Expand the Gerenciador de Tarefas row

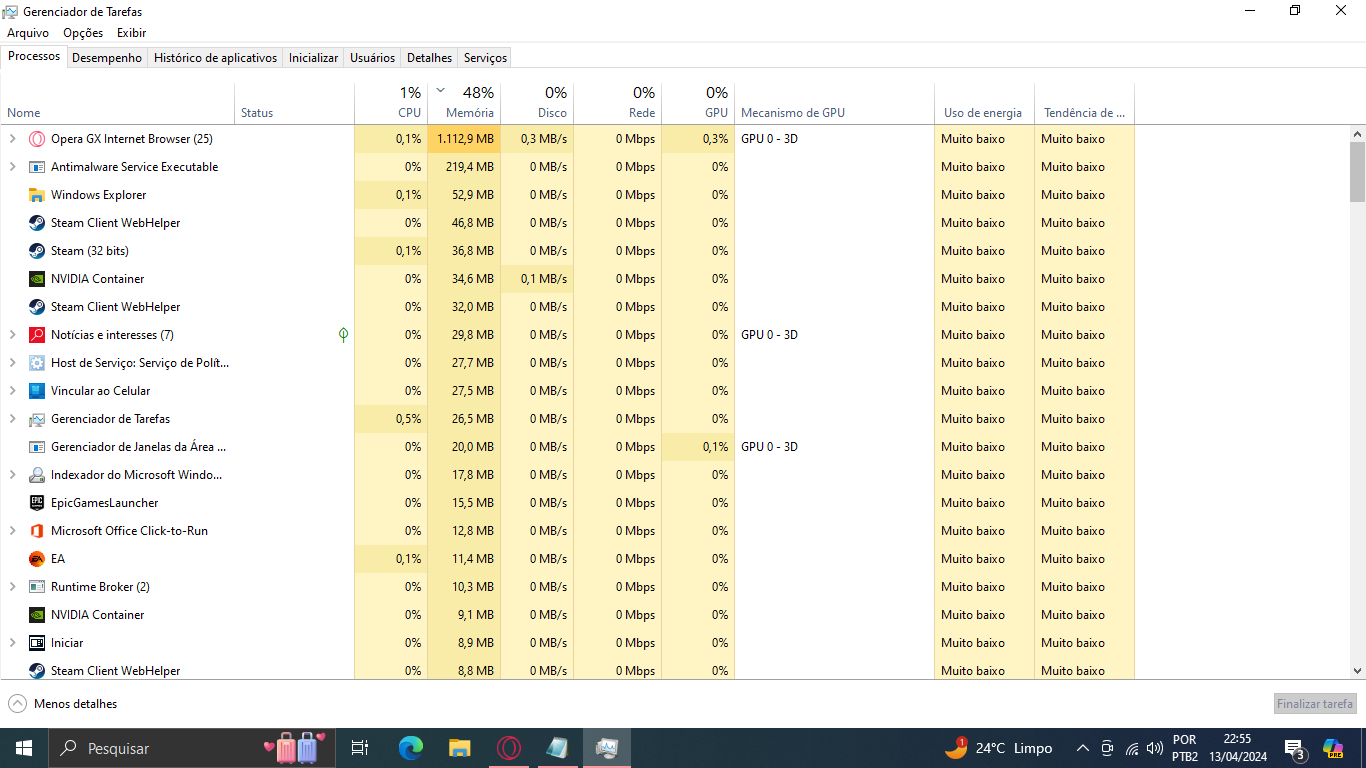click(x=13, y=419)
